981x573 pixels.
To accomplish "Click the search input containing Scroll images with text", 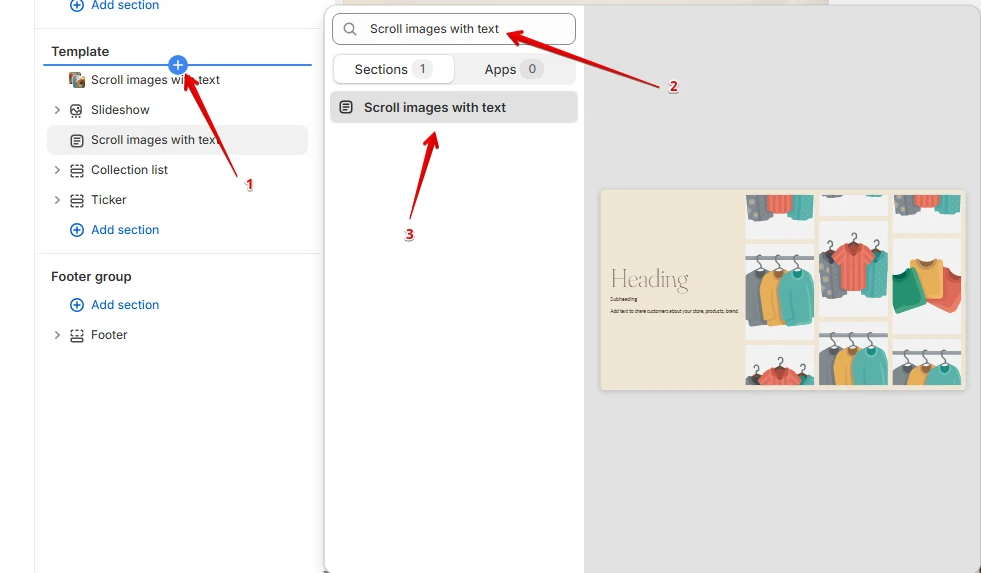I will pyautogui.click(x=454, y=29).
